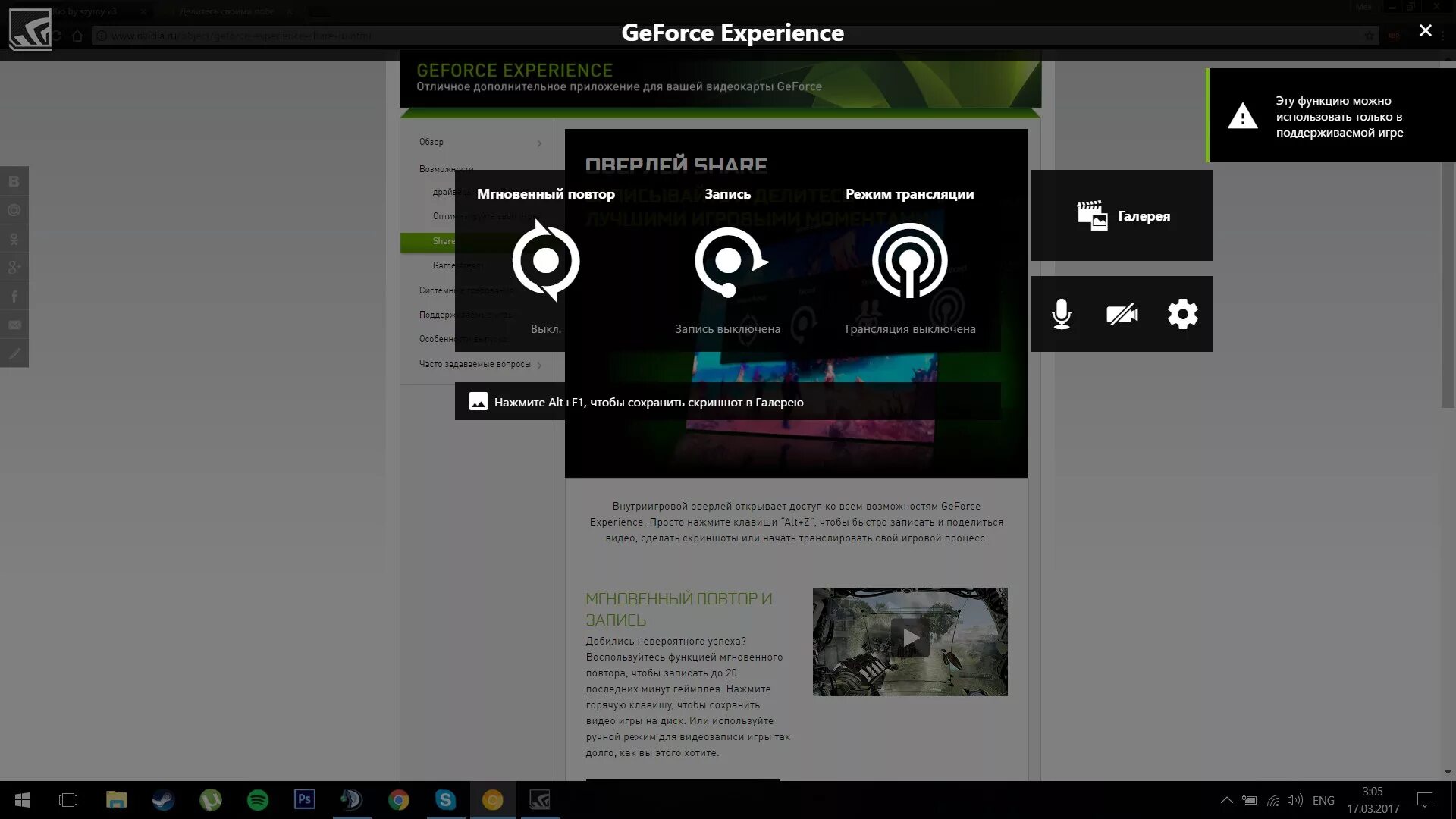
Task: Share page via Odnoklassniki icon
Action: point(14,239)
